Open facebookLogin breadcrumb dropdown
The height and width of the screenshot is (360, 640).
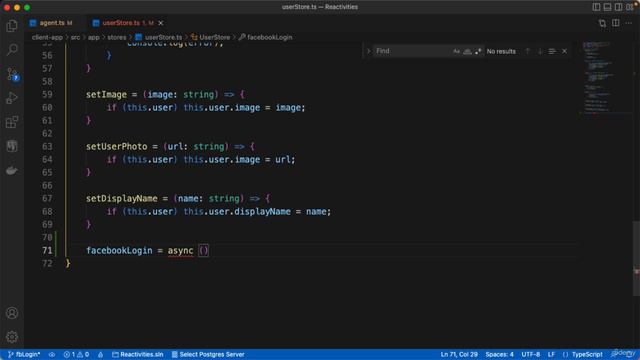[x=266, y=37]
